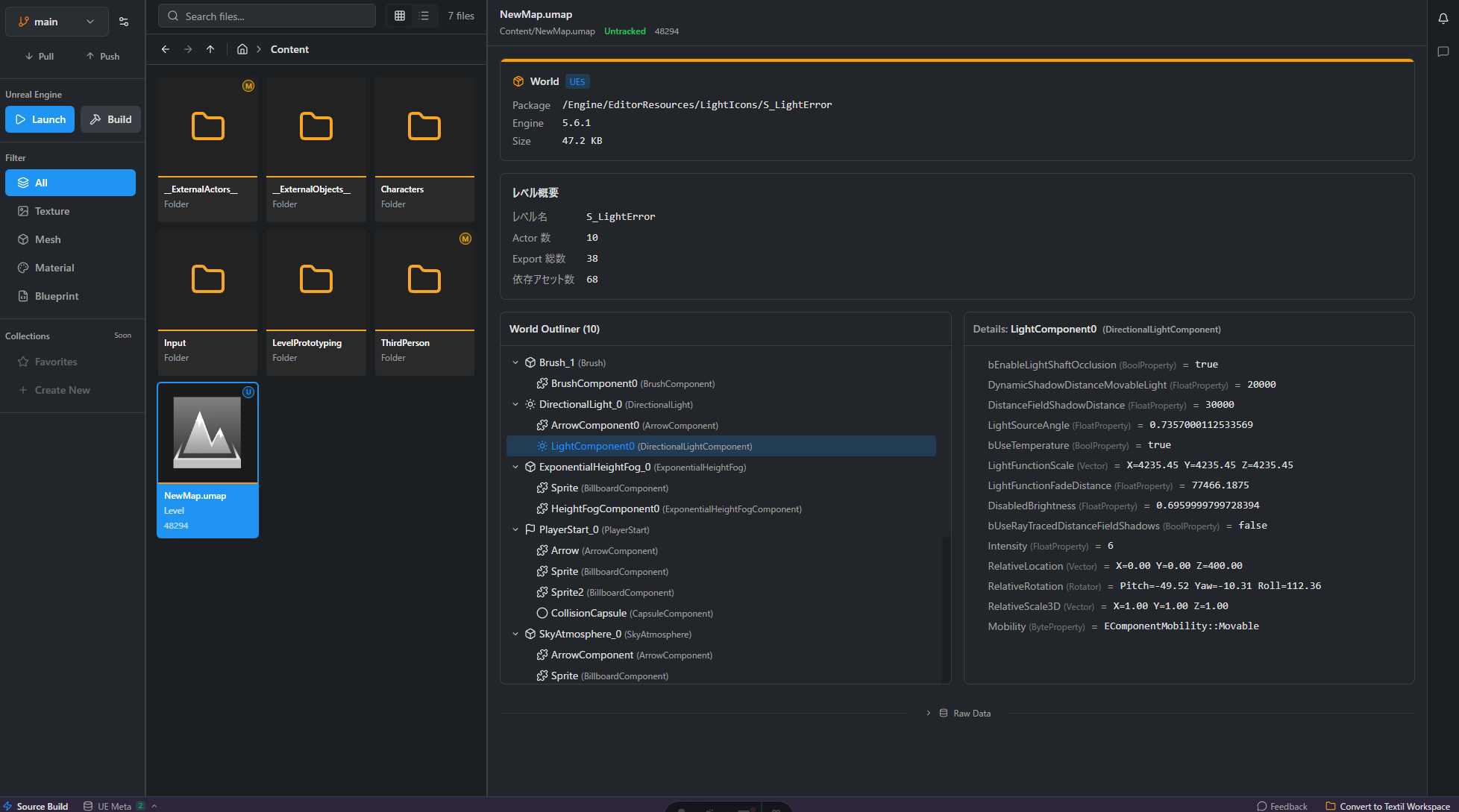The height and width of the screenshot is (812, 1459).
Task: Open the comments panel icon
Action: (1443, 51)
